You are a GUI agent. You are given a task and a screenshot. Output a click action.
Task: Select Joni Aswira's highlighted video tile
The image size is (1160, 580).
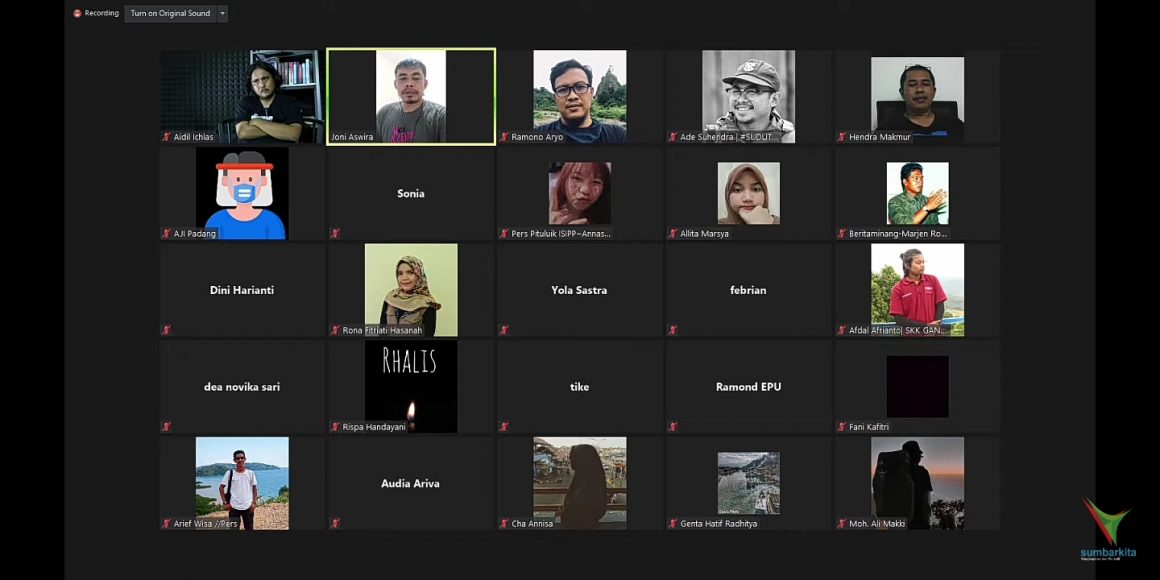point(411,96)
